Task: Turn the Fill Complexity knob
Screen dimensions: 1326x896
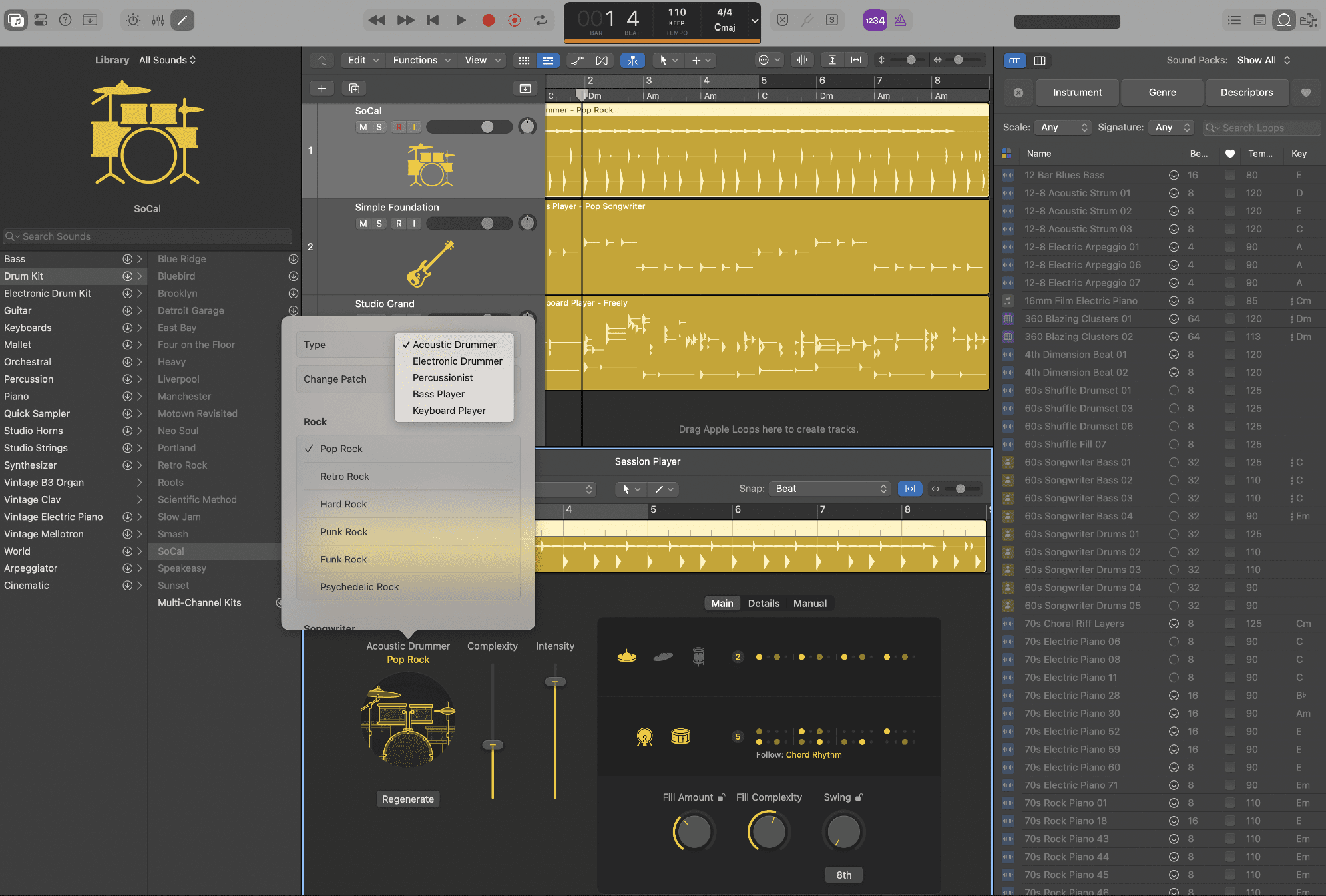Action: 769,832
